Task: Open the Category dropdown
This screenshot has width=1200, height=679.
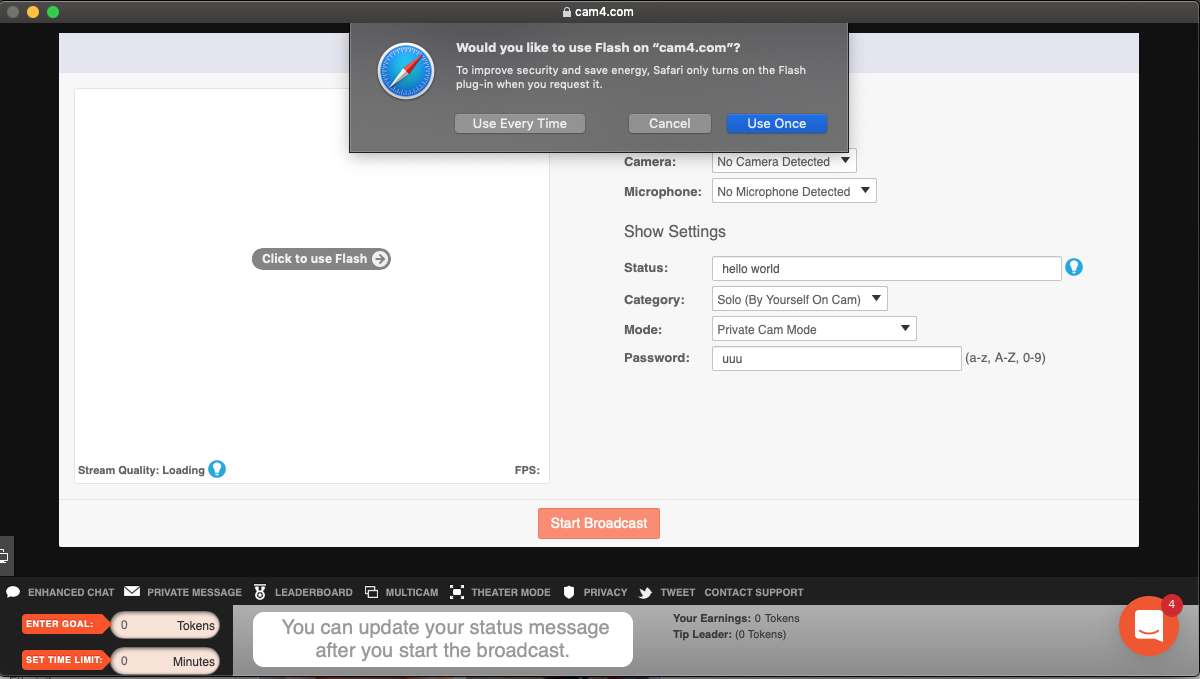Action: click(x=799, y=299)
